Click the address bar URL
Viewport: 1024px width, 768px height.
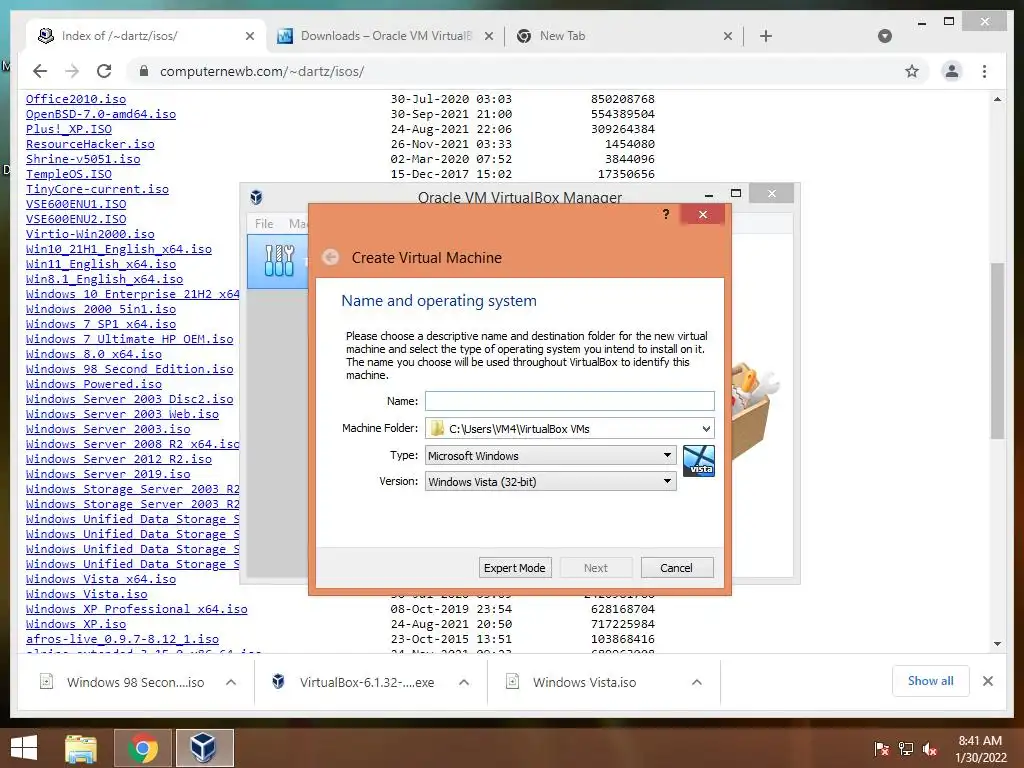[x=262, y=71]
